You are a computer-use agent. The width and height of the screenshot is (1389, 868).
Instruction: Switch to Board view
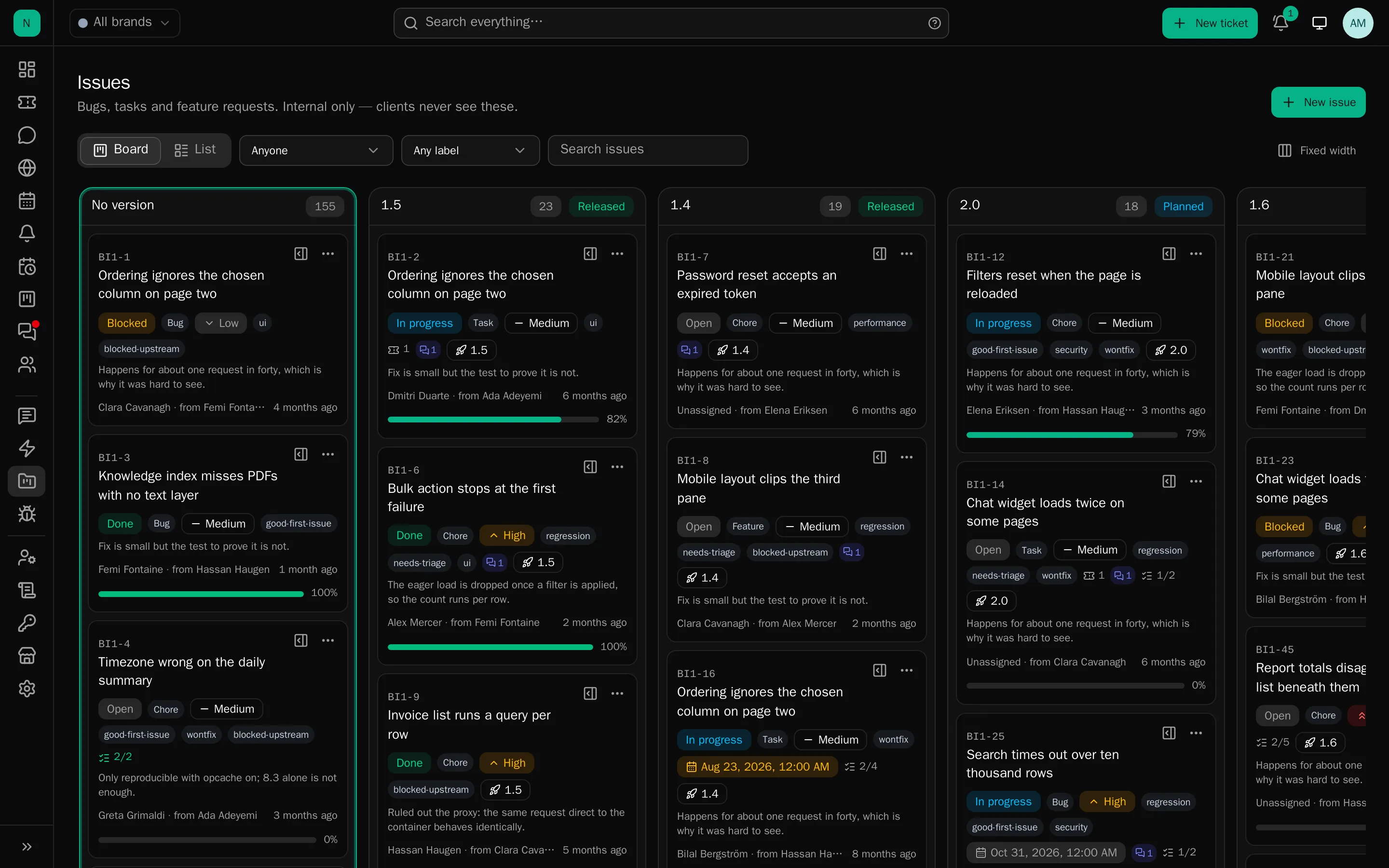click(121, 150)
